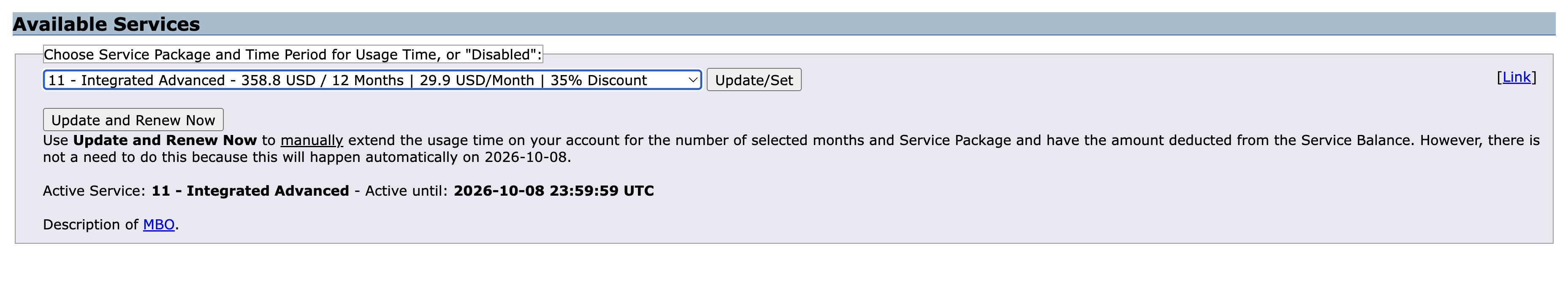
Task: Click the dropdown chevron arrow
Action: [692, 80]
